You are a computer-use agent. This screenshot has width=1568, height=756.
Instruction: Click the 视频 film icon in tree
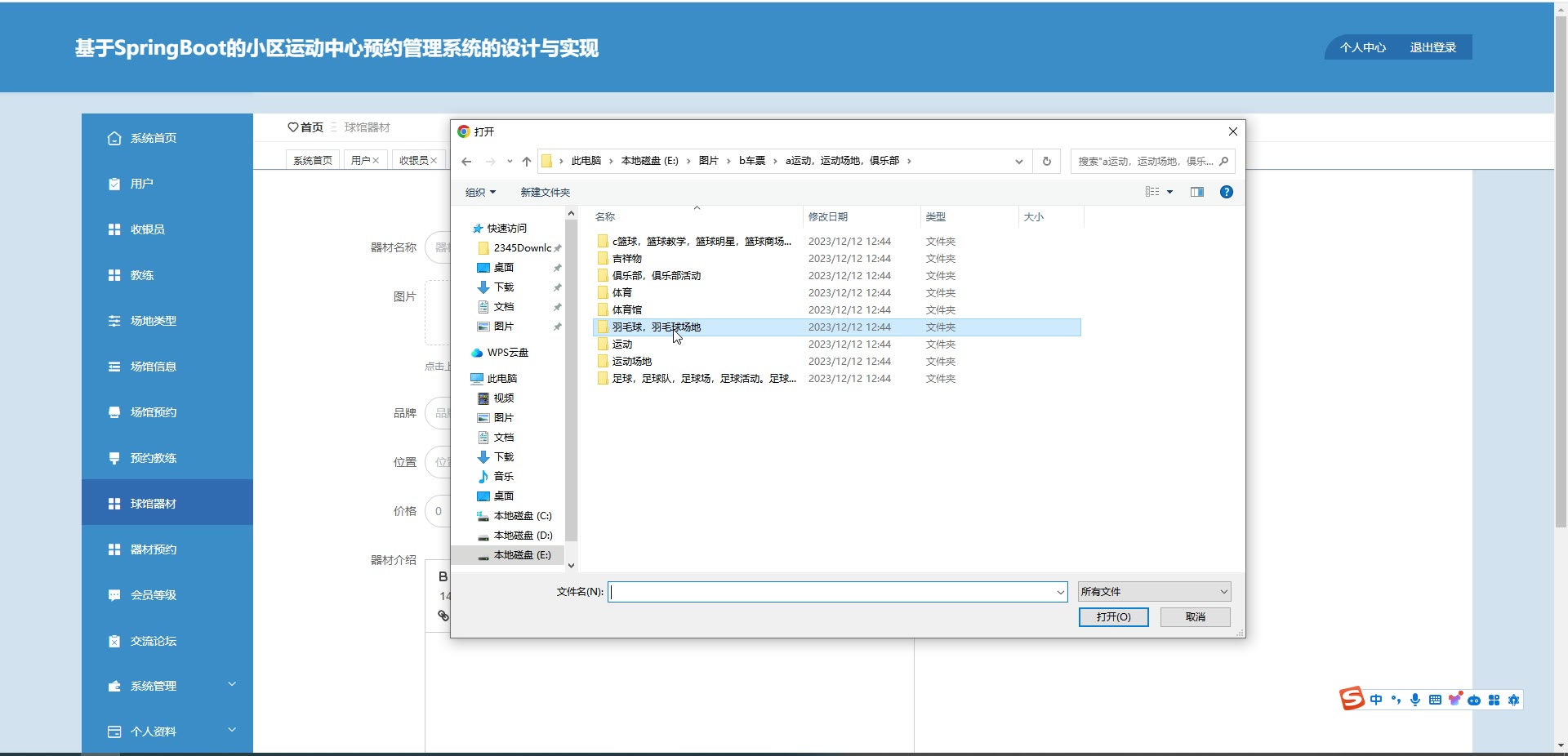[483, 398]
